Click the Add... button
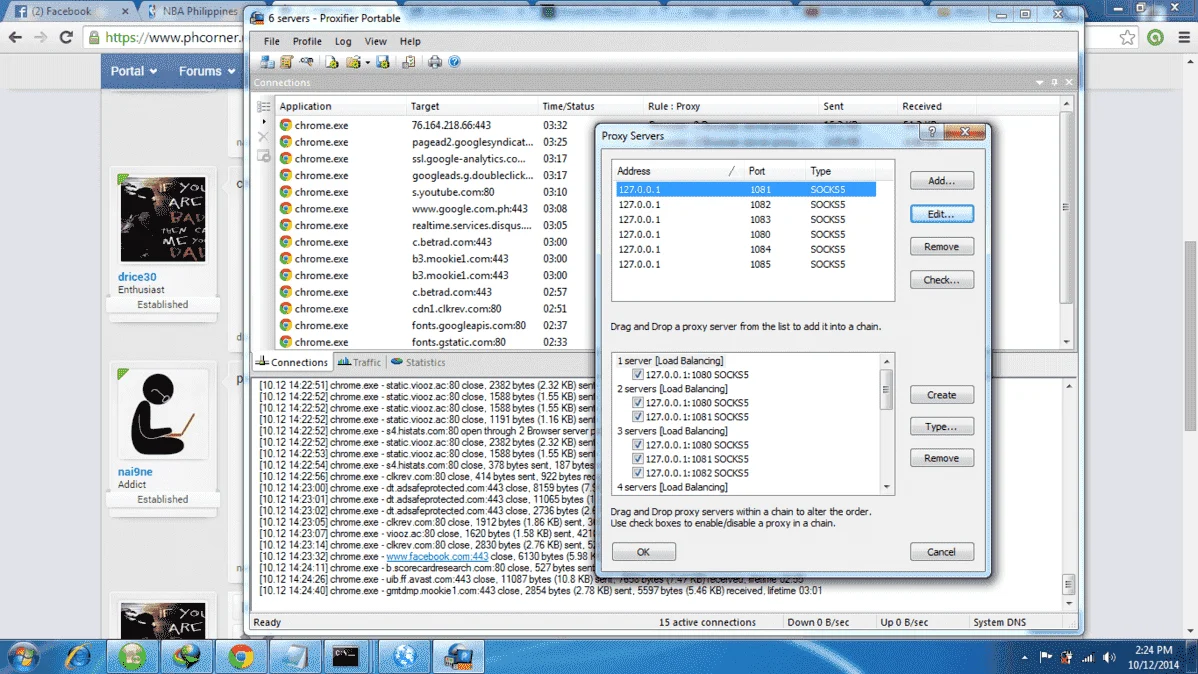1198x674 pixels. coord(941,181)
